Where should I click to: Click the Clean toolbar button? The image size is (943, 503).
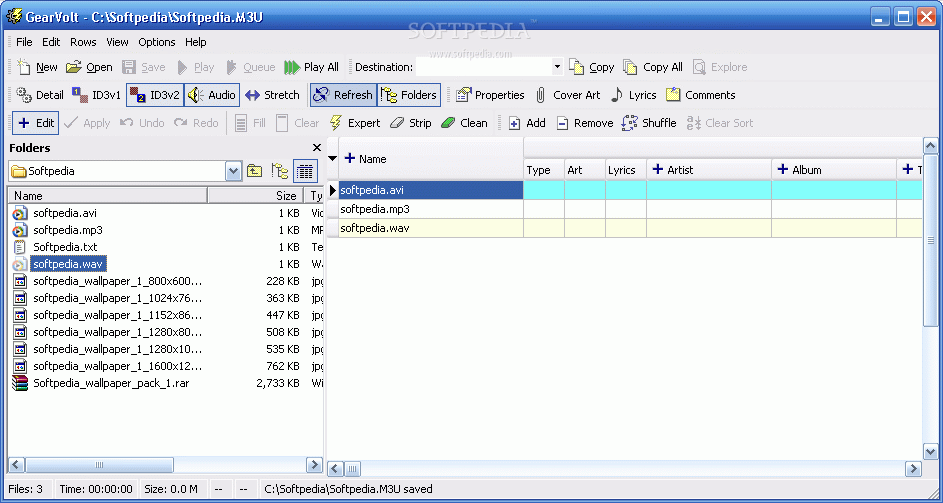point(464,123)
